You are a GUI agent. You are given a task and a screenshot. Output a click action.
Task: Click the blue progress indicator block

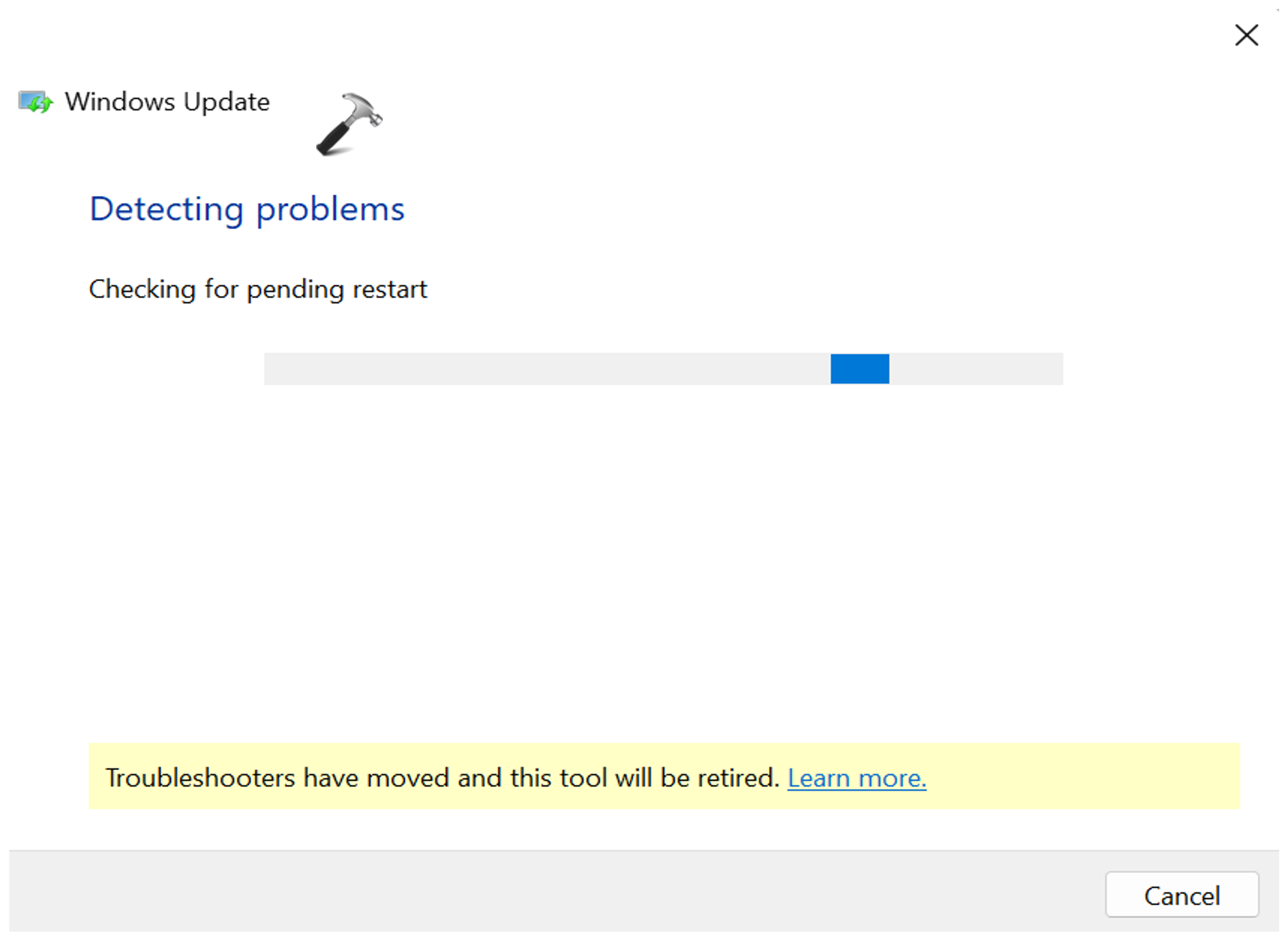[x=859, y=369]
